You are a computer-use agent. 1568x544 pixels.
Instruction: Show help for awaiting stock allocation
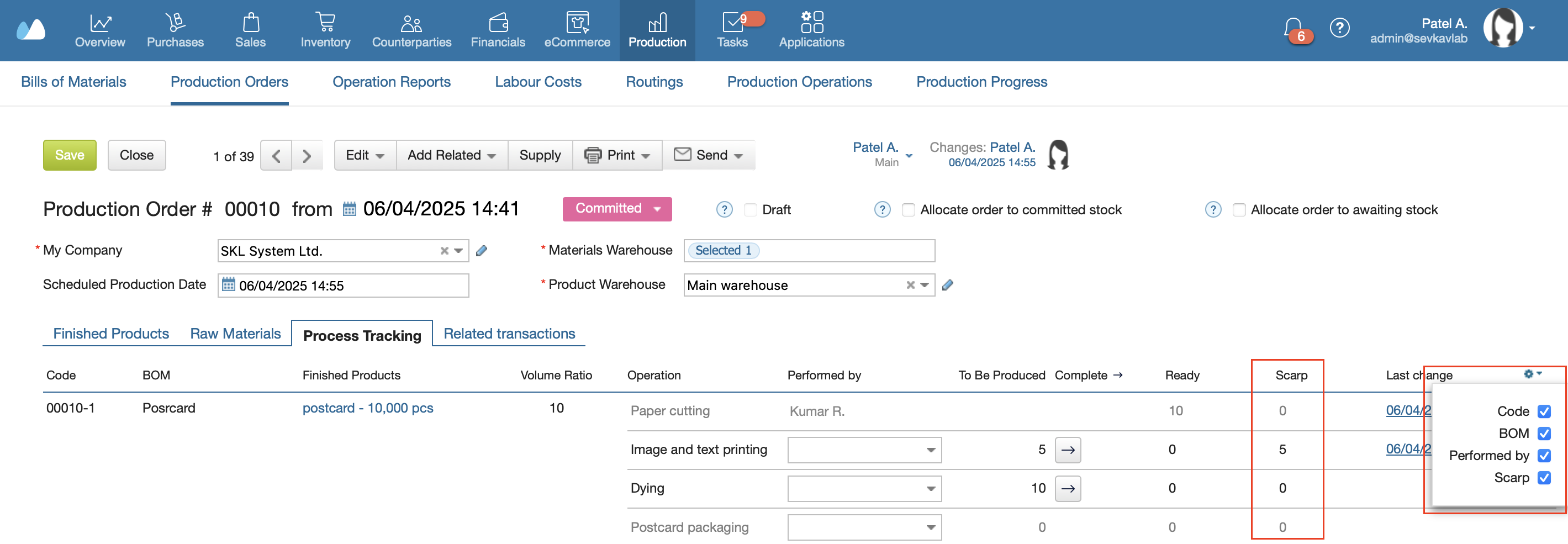tap(1212, 210)
